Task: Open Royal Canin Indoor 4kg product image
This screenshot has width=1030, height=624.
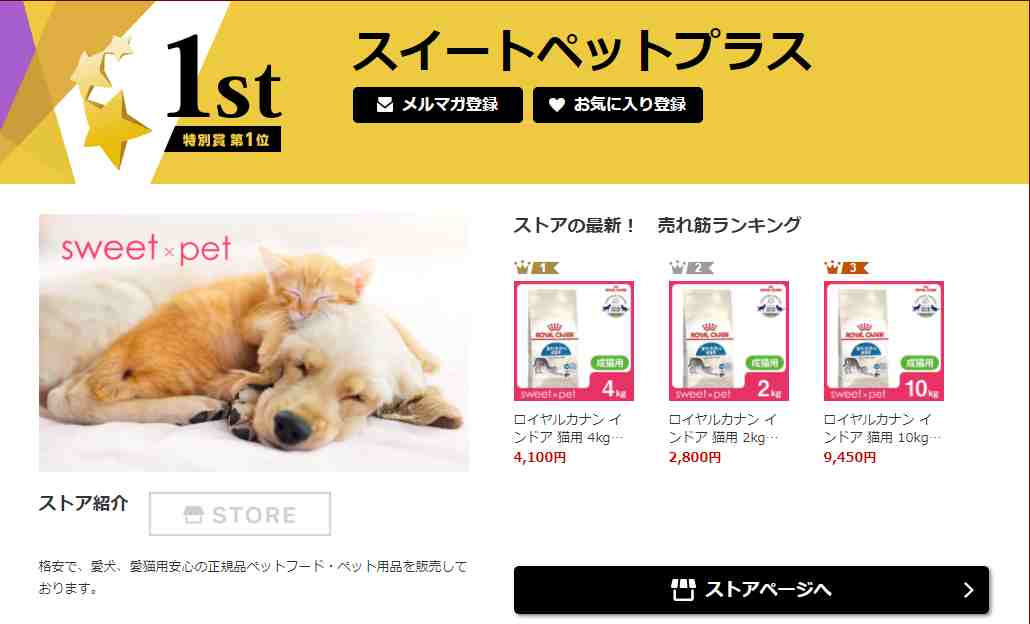Action: tap(574, 341)
